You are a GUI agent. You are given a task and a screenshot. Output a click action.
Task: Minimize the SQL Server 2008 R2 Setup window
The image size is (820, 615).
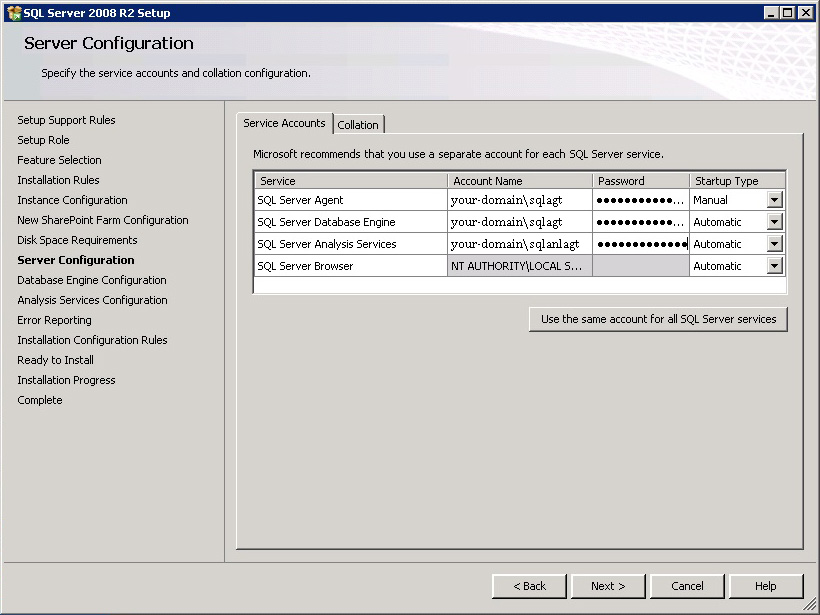click(771, 13)
